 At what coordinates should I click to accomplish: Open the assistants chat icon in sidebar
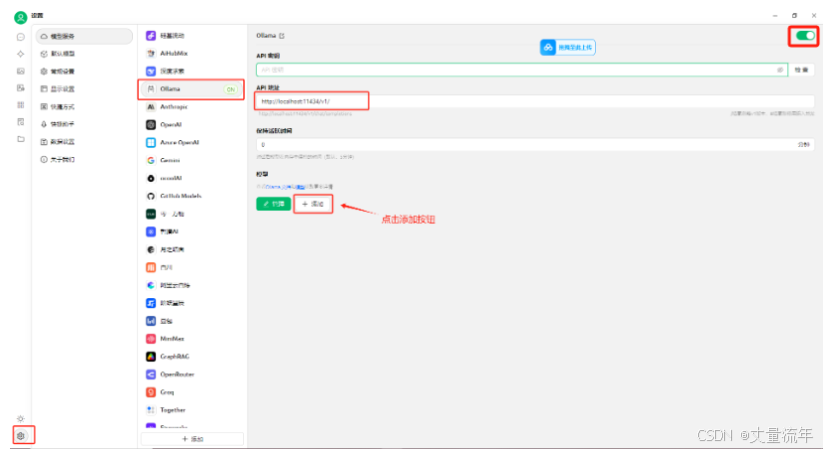coord(21,37)
